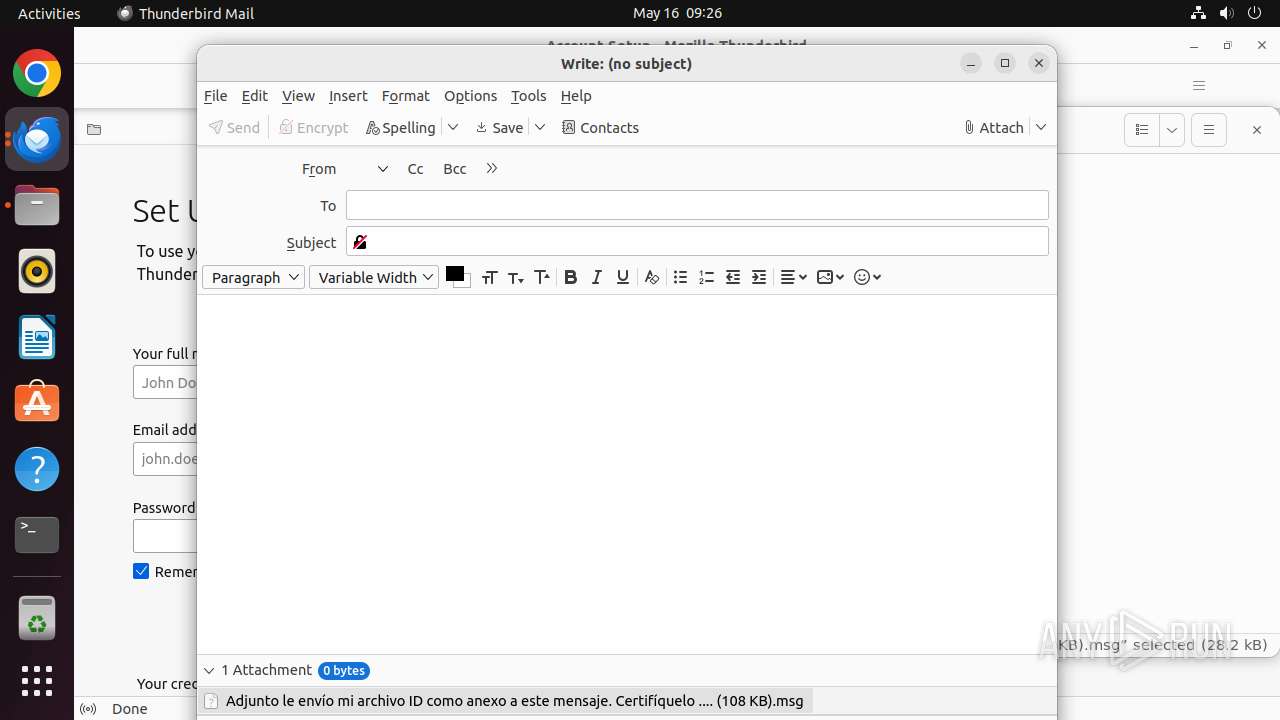
Task: Click the font size reset icon
Action: click(489, 277)
